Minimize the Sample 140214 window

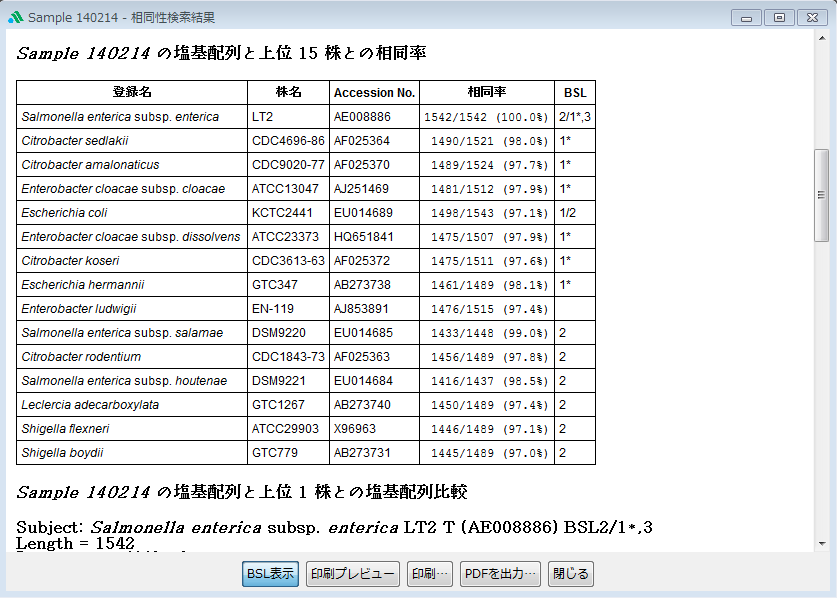tap(746, 17)
